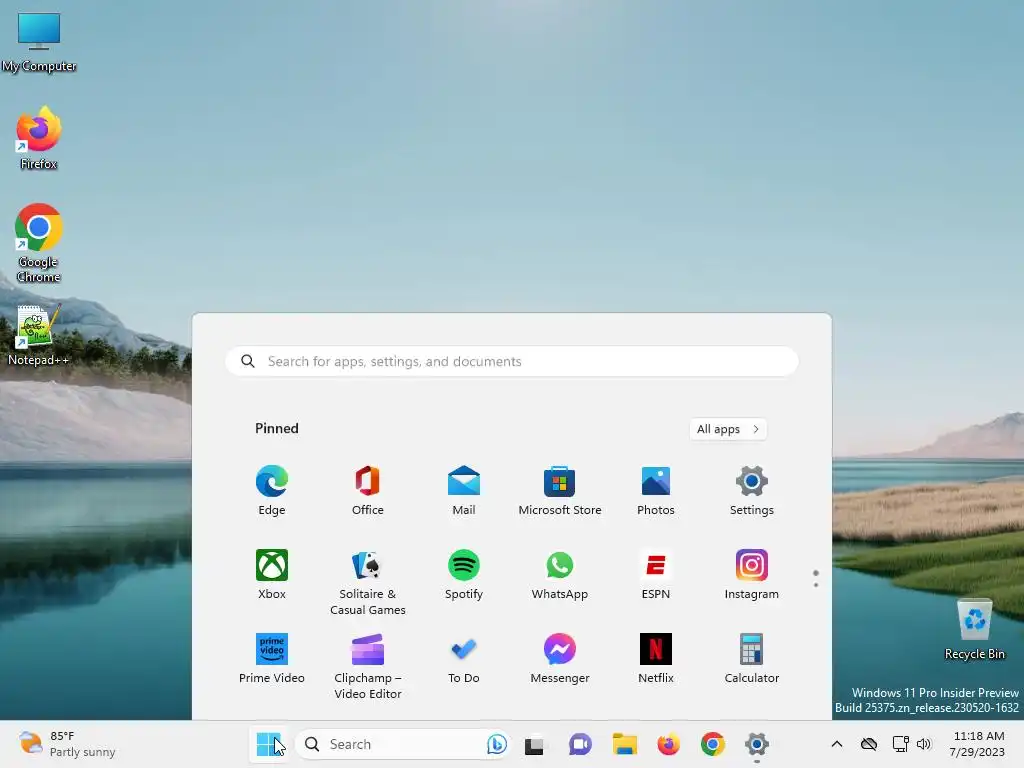Select My Computer desktop icon
Image resolution: width=1024 pixels, height=768 pixels.
(39, 42)
